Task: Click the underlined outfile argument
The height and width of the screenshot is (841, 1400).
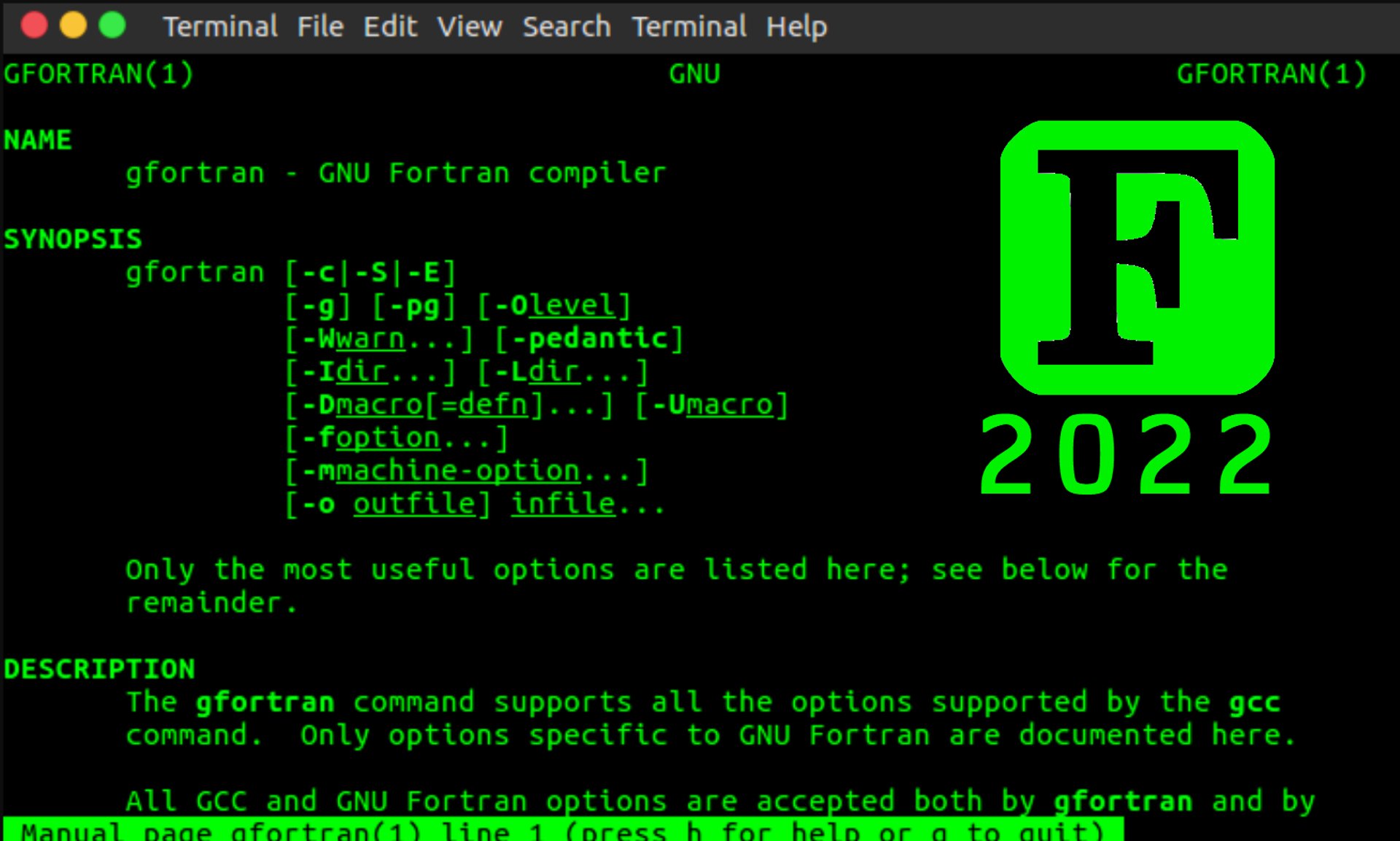Action: tap(414, 504)
